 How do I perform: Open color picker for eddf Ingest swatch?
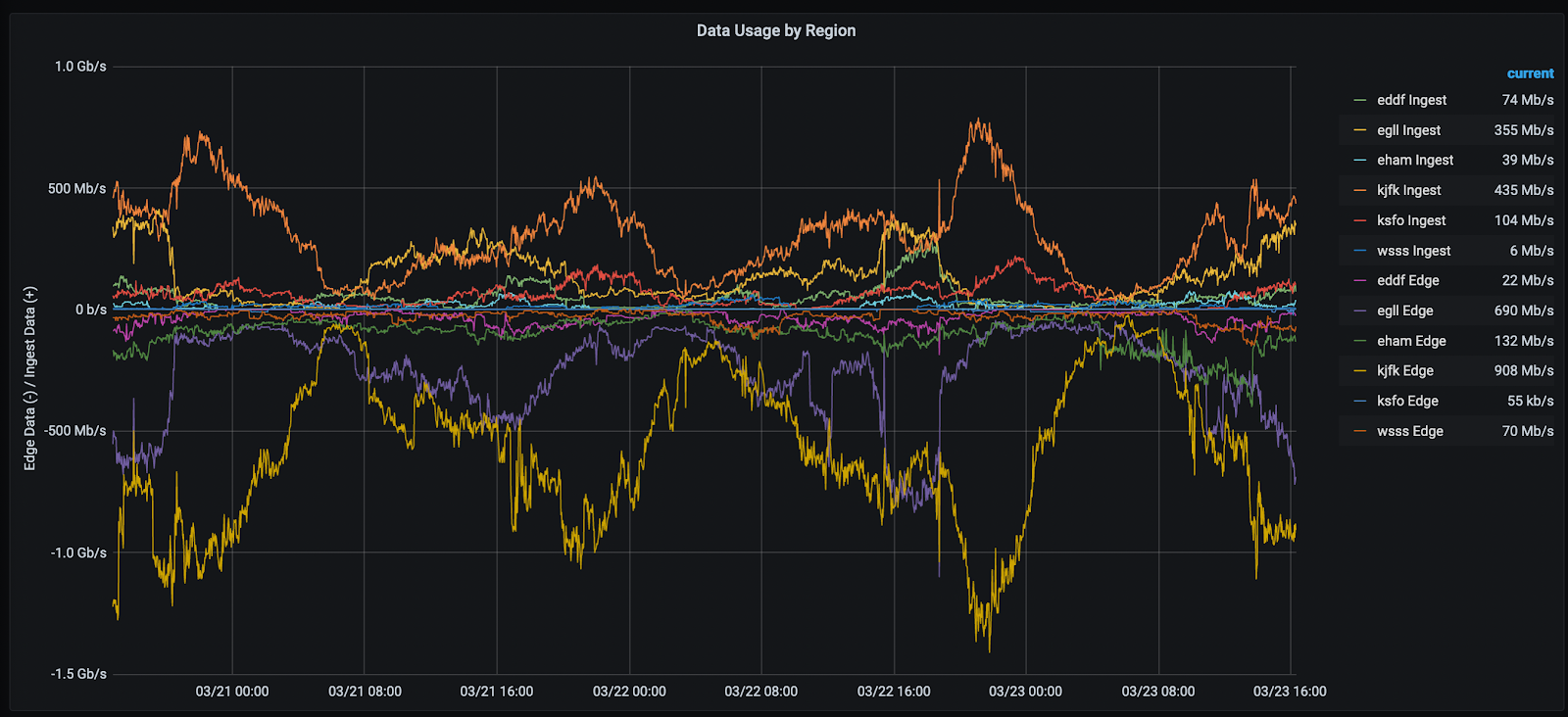click(x=1359, y=100)
